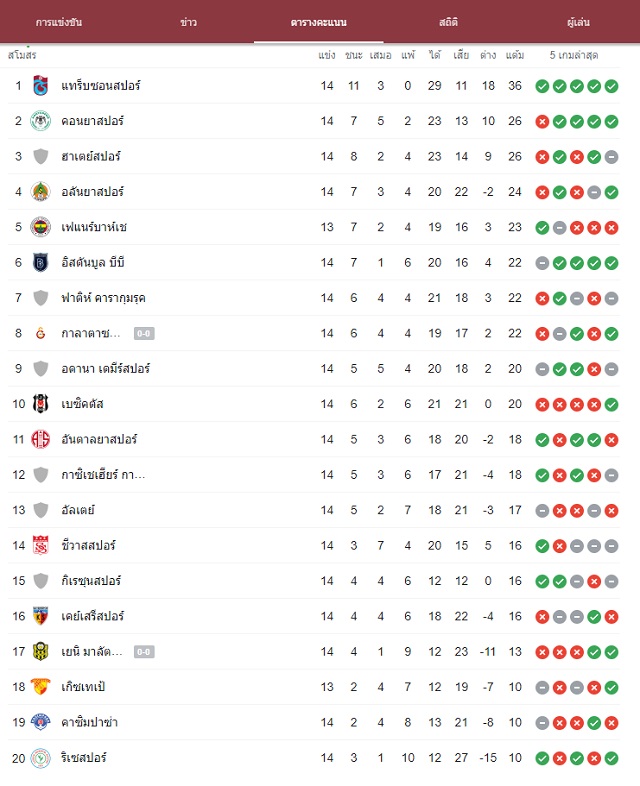Open the สถิติ tab

(x=448, y=22)
